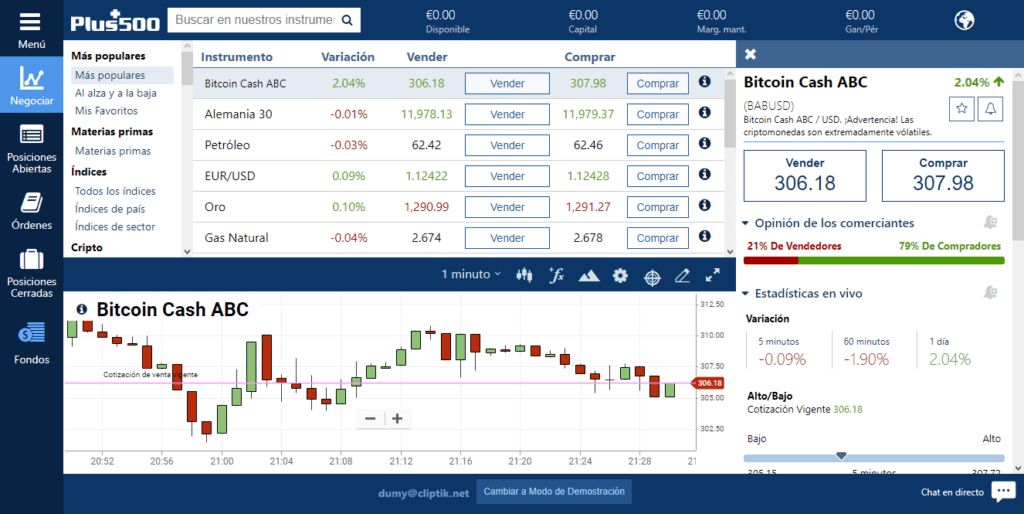Image resolution: width=1024 pixels, height=514 pixels.
Task: Toggle the crosshair icon on chart toolbar
Action: (x=652, y=277)
